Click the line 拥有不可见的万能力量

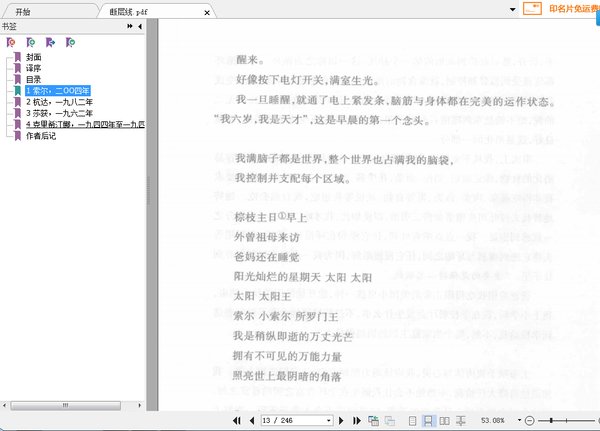[287, 356]
